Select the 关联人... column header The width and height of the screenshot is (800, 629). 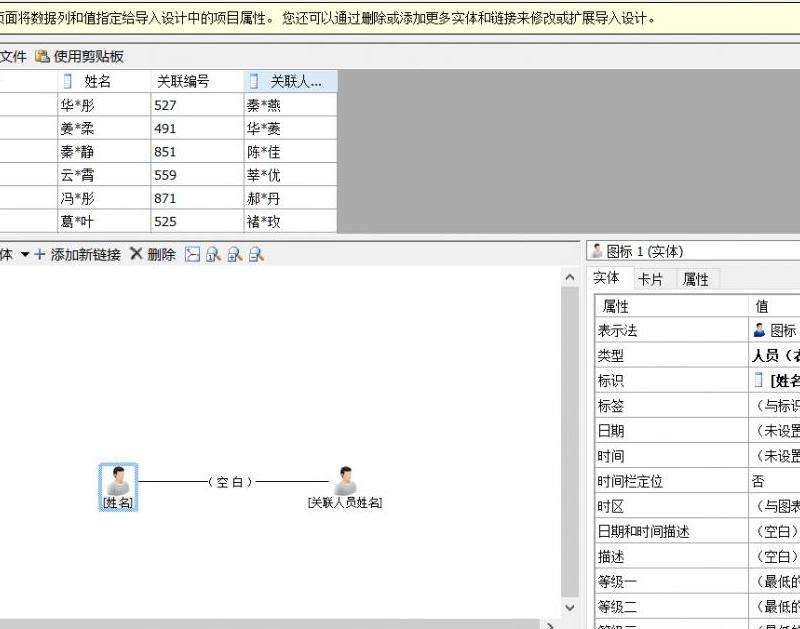pyautogui.click(x=291, y=81)
